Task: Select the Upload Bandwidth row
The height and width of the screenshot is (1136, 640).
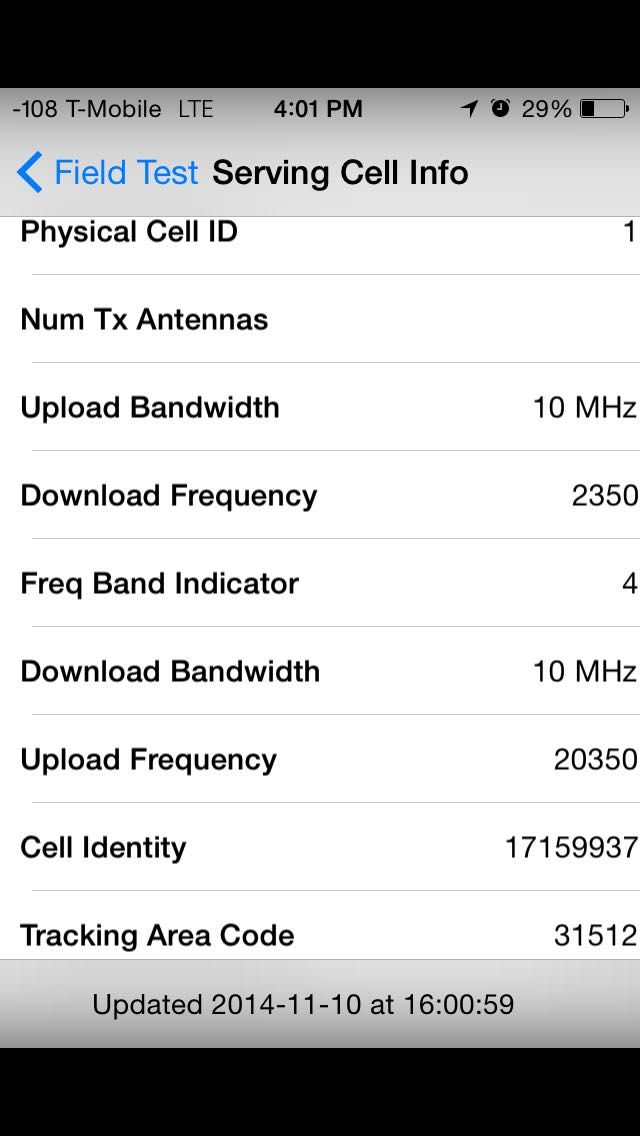Action: (x=320, y=408)
